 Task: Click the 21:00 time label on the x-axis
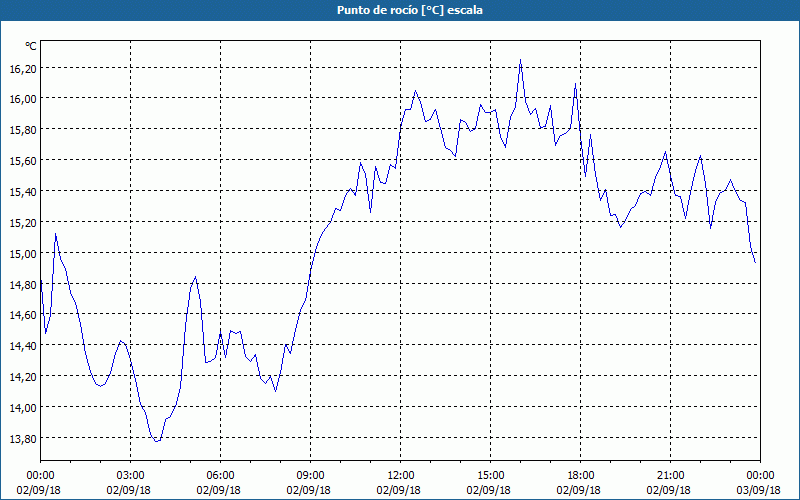(x=670, y=475)
